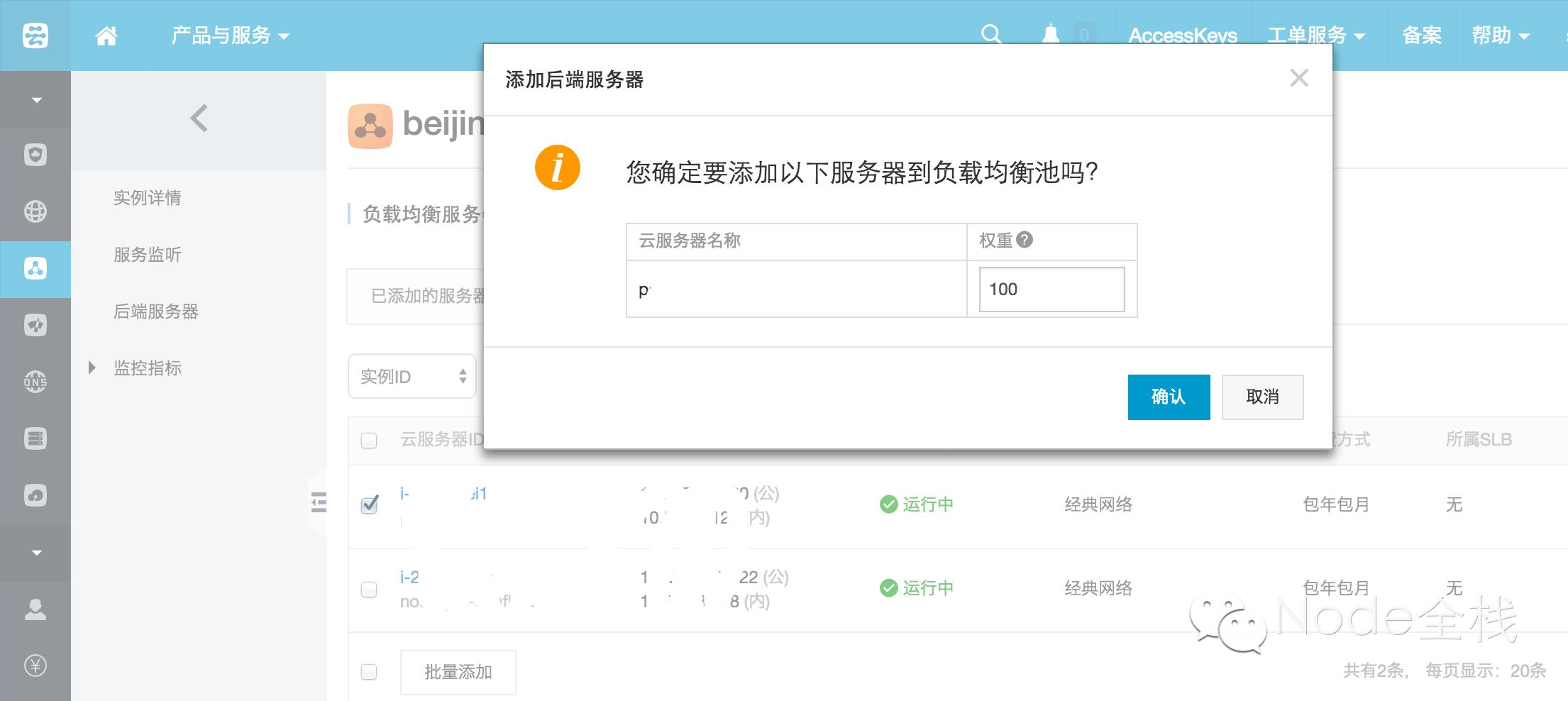Close the add backend server dialog
The height and width of the screenshot is (701, 1568).
1299,78
